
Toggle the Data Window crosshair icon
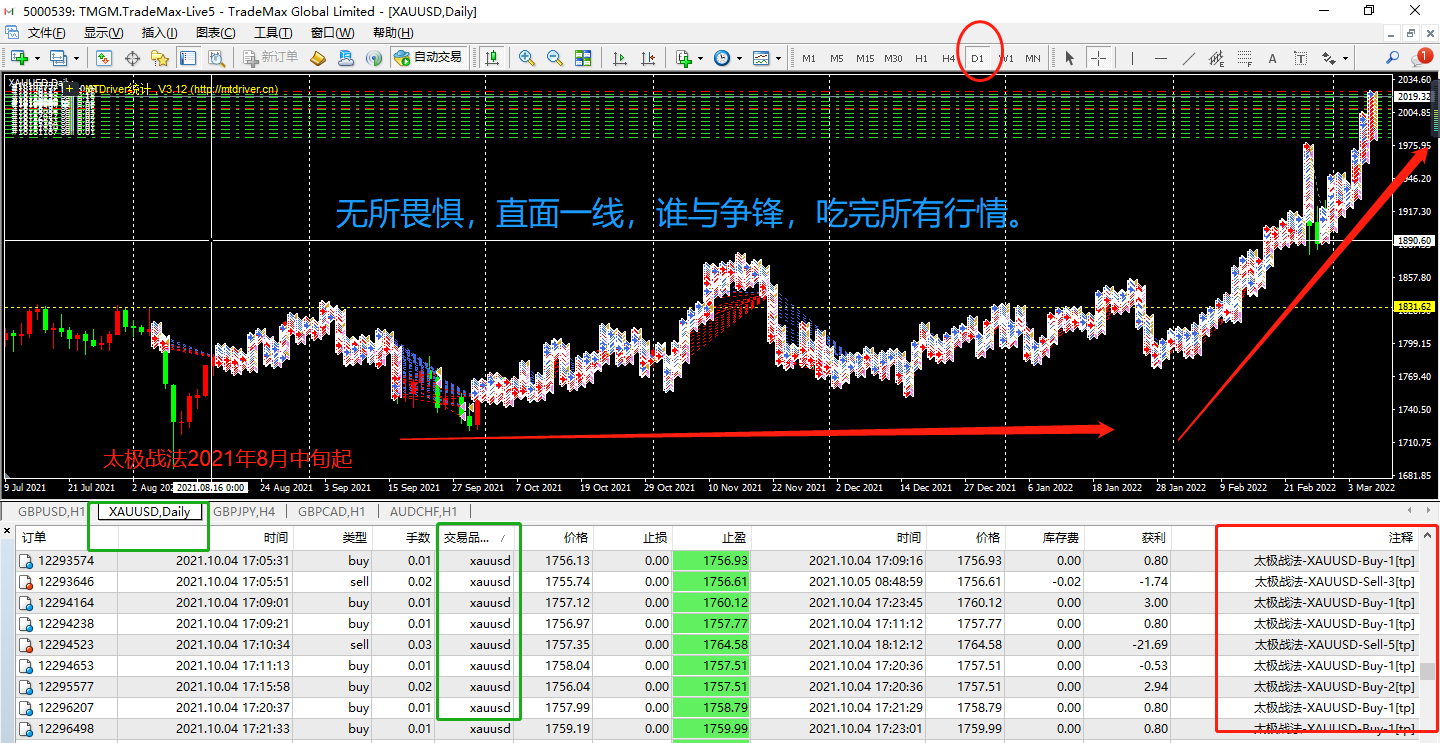pos(132,58)
